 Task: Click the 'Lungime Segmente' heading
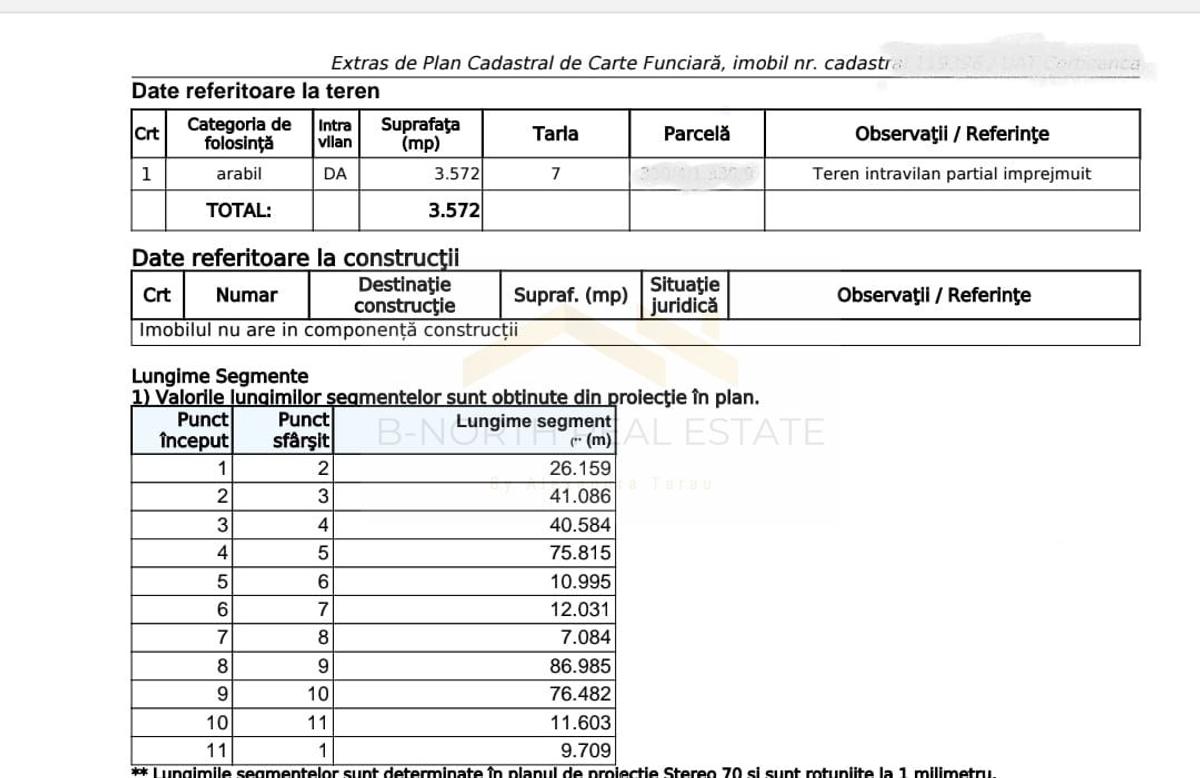pyautogui.click(x=220, y=377)
